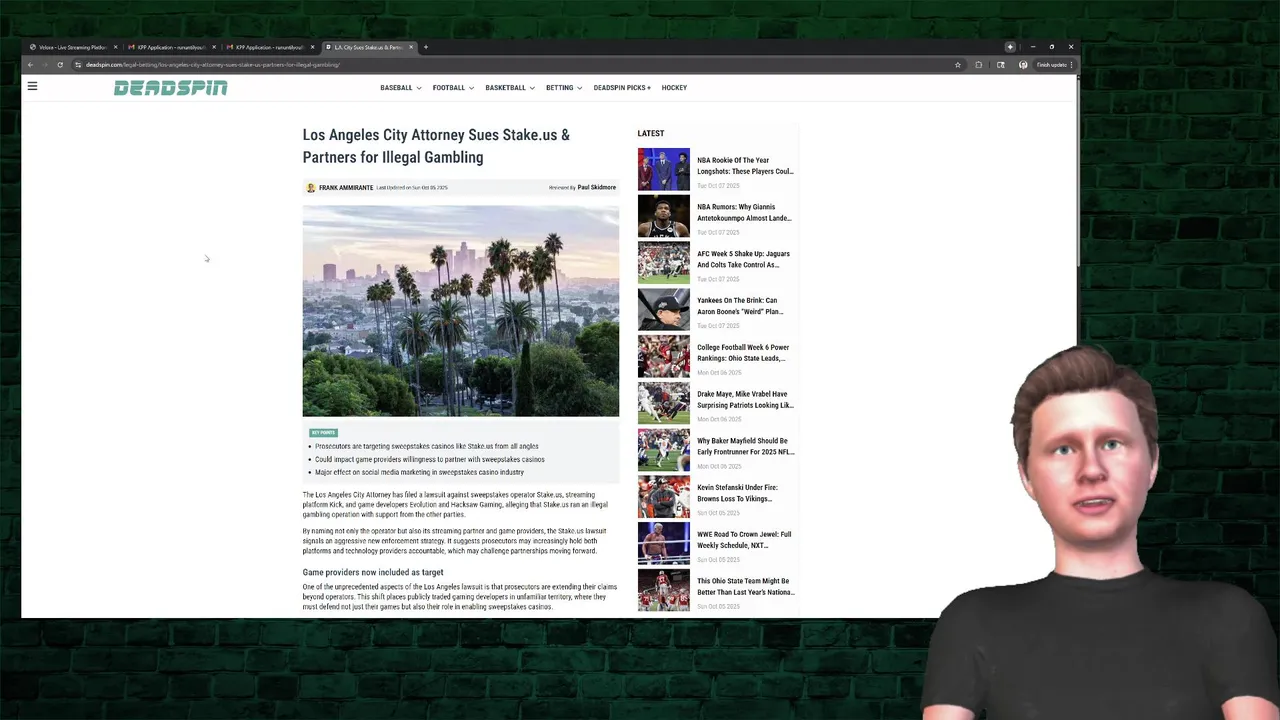This screenshot has width=1280, height=720.
Task: Reload the page with the refresh icon
Action: click(60, 65)
